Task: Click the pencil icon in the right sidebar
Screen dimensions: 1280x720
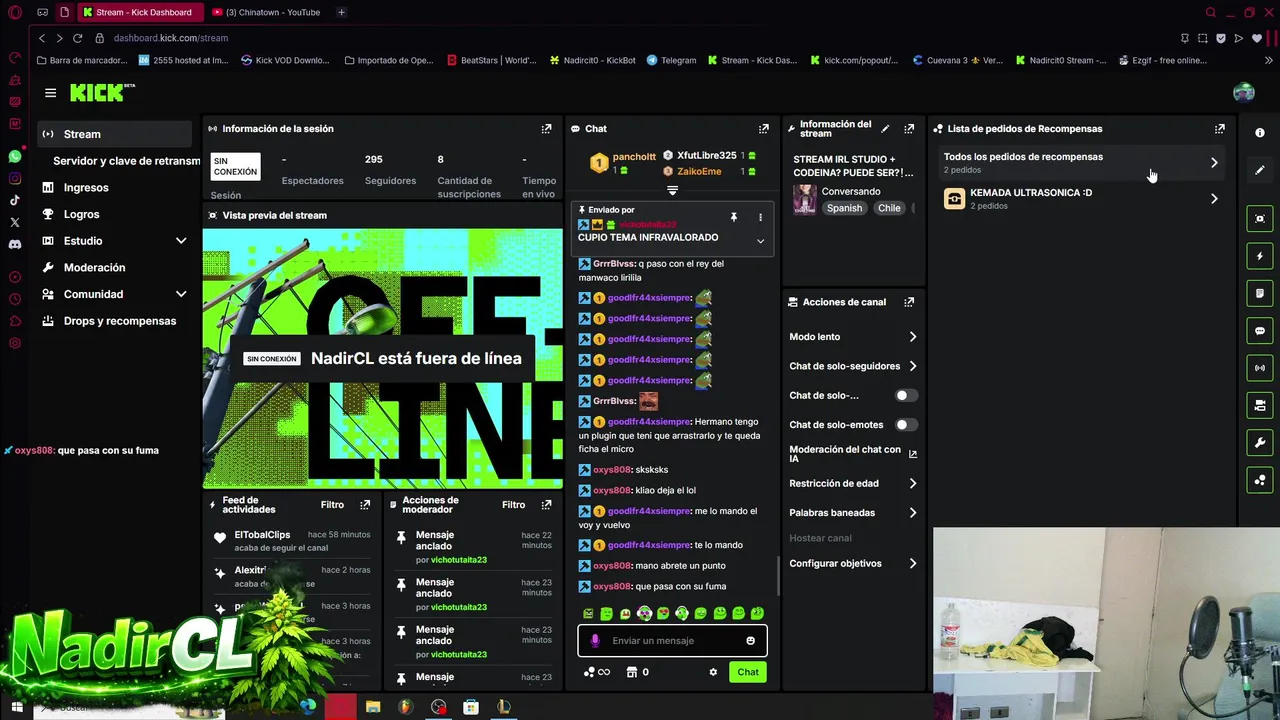Action: 1260,170
